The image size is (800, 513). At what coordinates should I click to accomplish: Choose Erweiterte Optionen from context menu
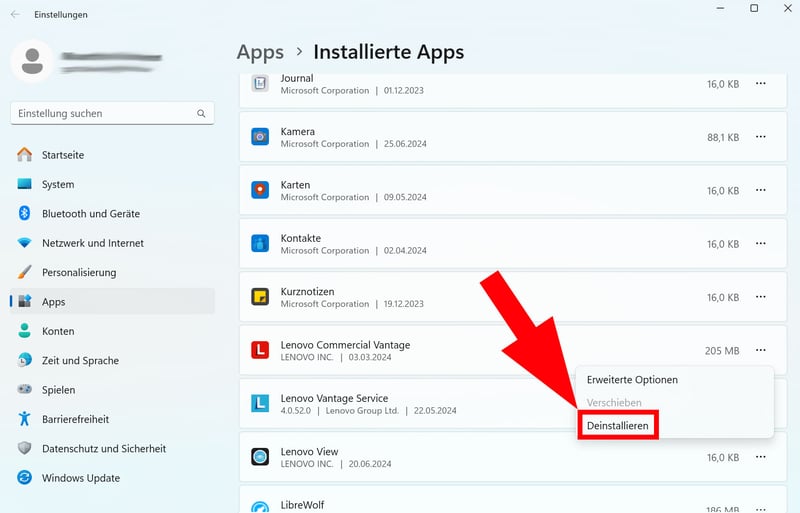[x=632, y=380]
